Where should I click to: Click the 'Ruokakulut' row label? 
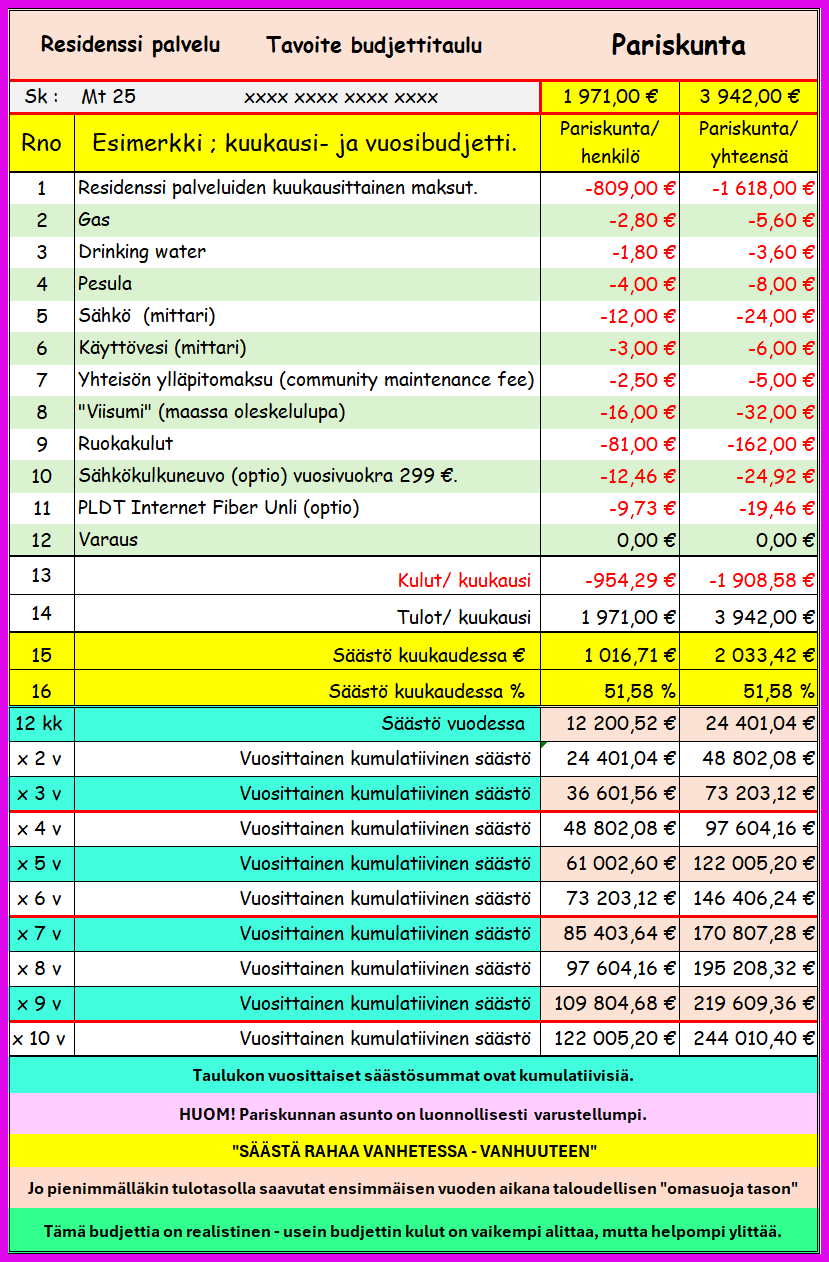coord(126,444)
